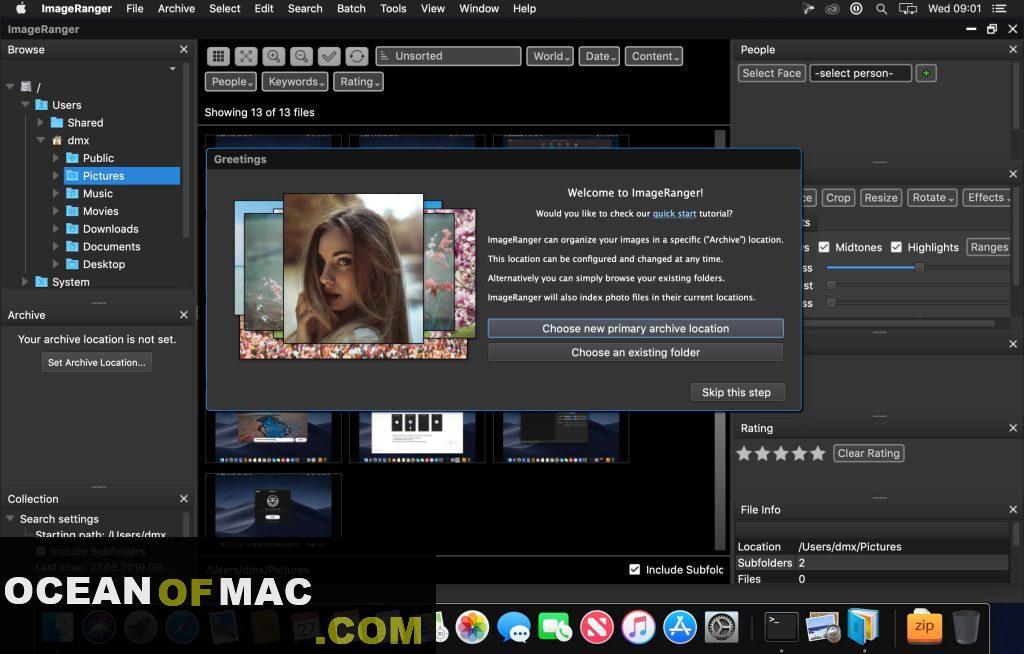Toggle Include Subfolders checkbox below thumbnails

pos(634,570)
